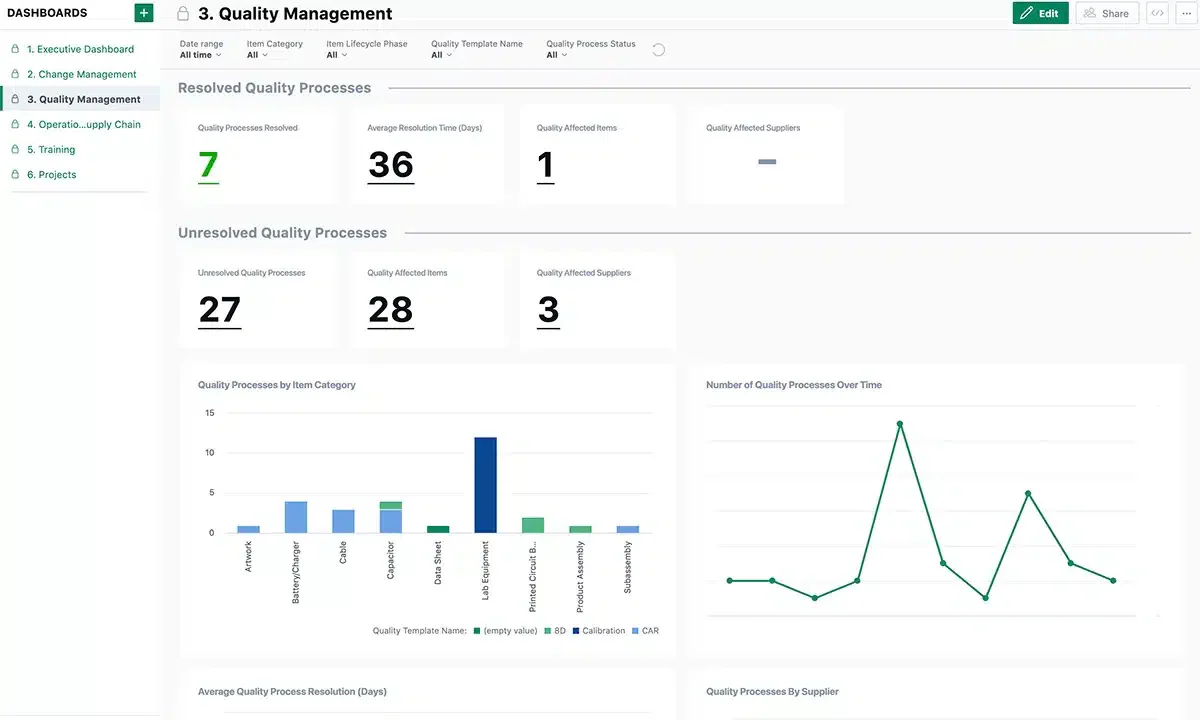Click the green plus add dashboard icon
This screenshot has height=720, width=1200.
144,13
